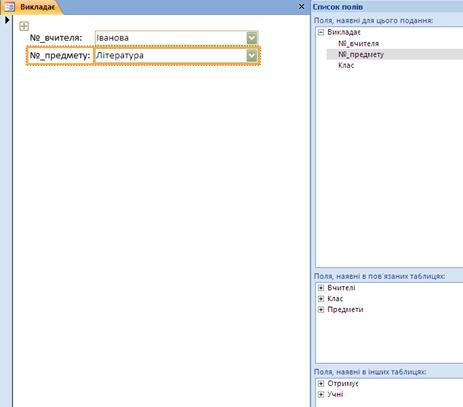Image resolution: width=463 pixels, height=407 pixels.
Task: Select Клас field under Викладає
Action: click(346, 65)
